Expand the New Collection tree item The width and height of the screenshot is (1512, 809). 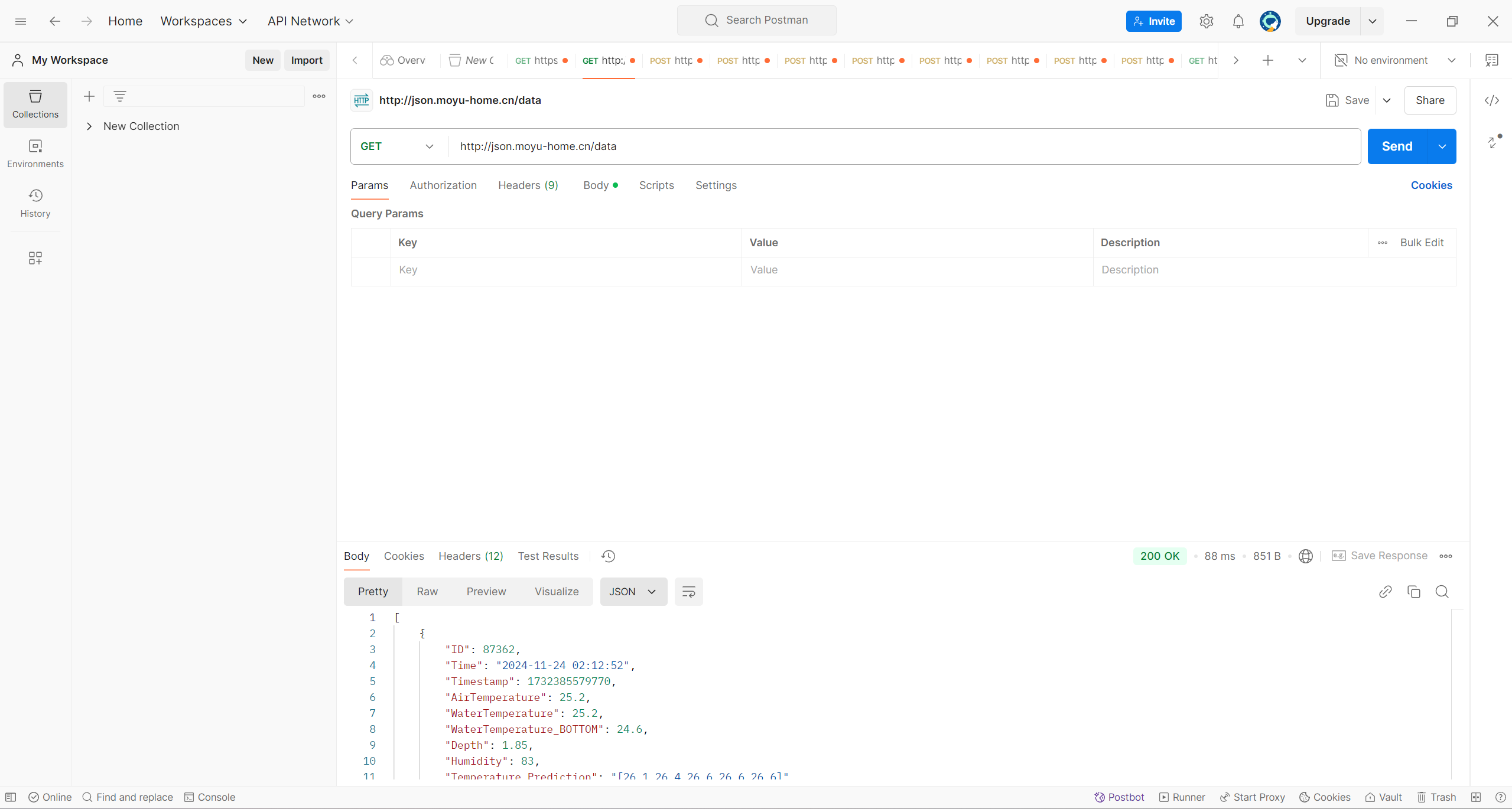89,126
